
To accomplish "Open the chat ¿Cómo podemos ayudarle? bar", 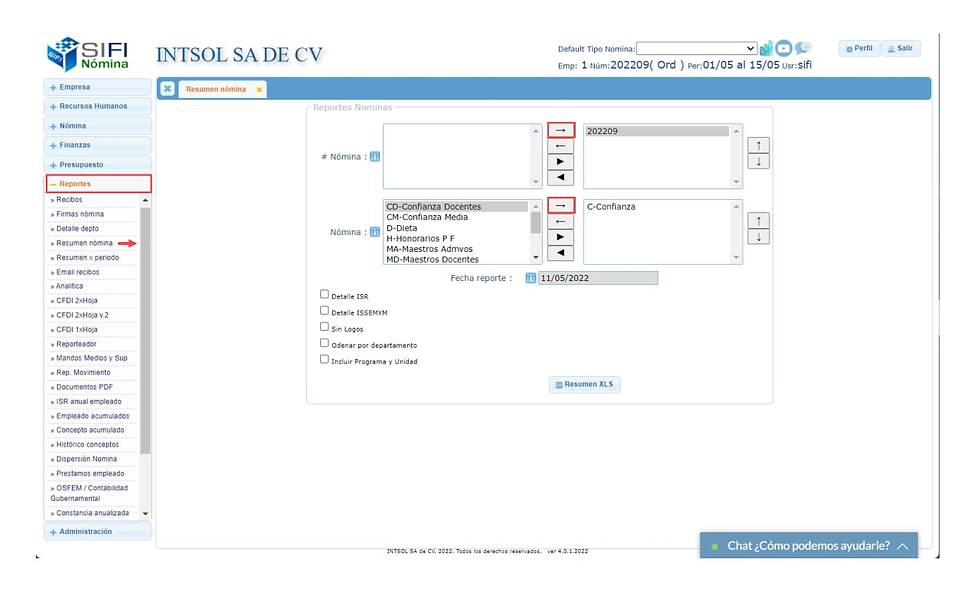I will [x=809, y=546].
